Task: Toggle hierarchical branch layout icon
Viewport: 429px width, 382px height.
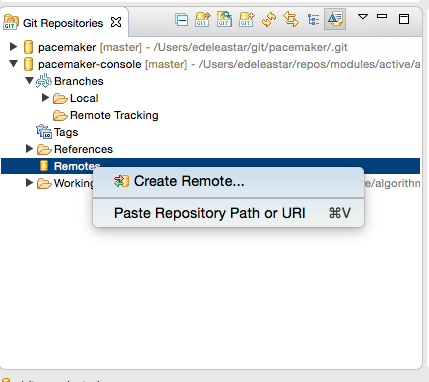Action: pos(313,20)
